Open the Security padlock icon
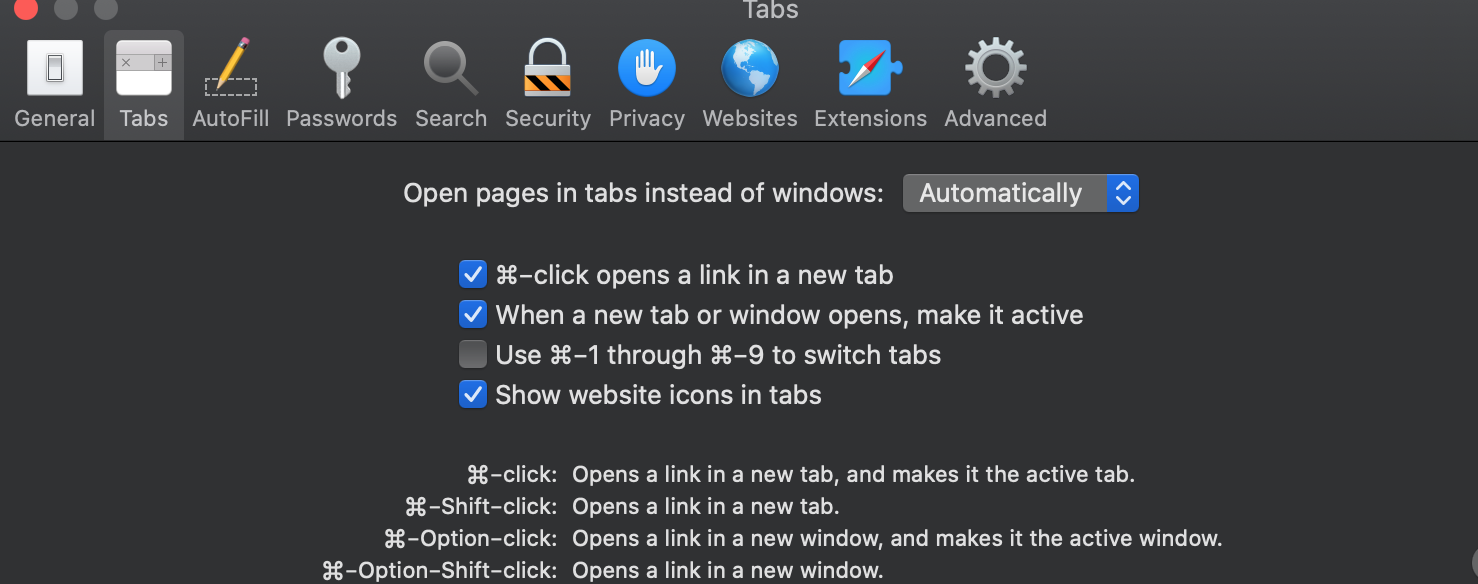Image resolution: width=1478 pixels, height=584 pixels. (547, 68)
